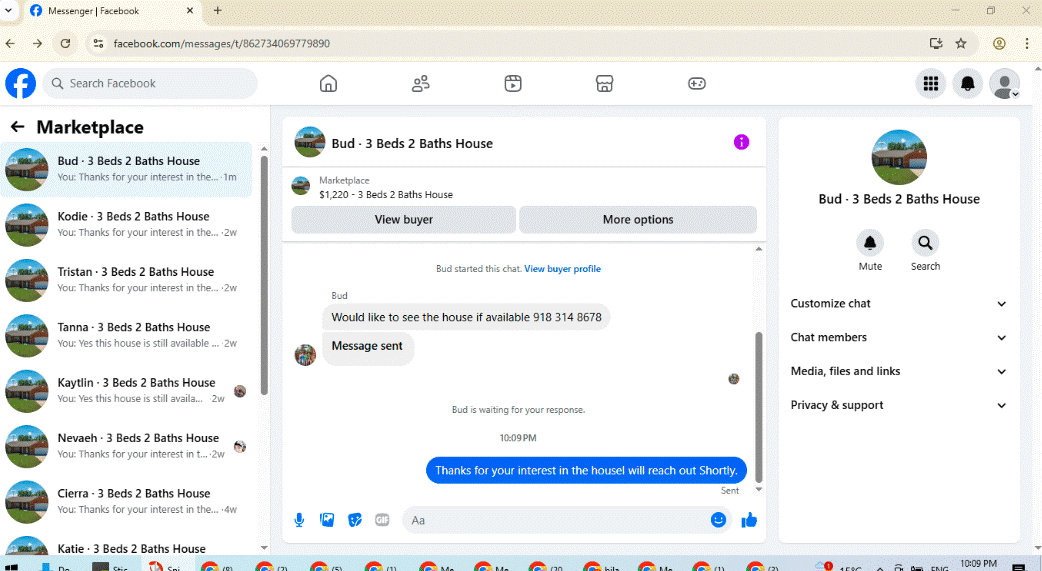The image size is (1042, 571).
Task: Click the Facebook logo
Action: (21, 84)
